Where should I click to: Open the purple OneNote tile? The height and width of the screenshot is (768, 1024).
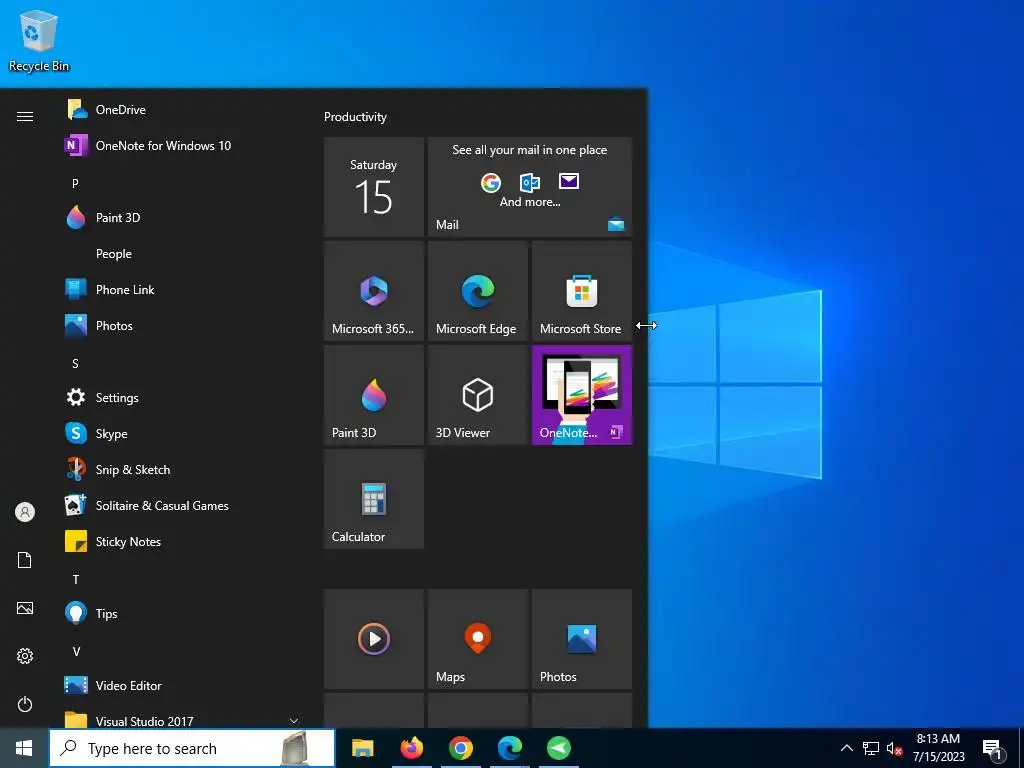tap(582, 395)
